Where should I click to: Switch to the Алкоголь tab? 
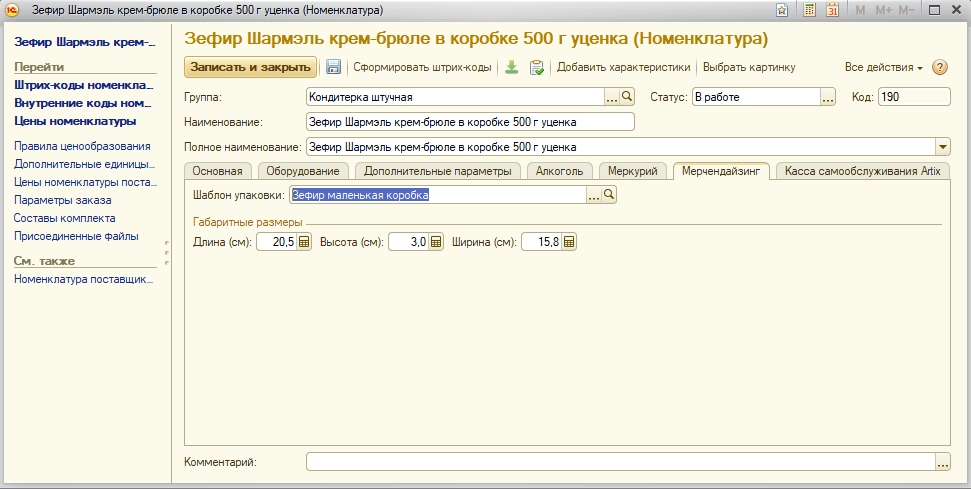click(559, 171)
